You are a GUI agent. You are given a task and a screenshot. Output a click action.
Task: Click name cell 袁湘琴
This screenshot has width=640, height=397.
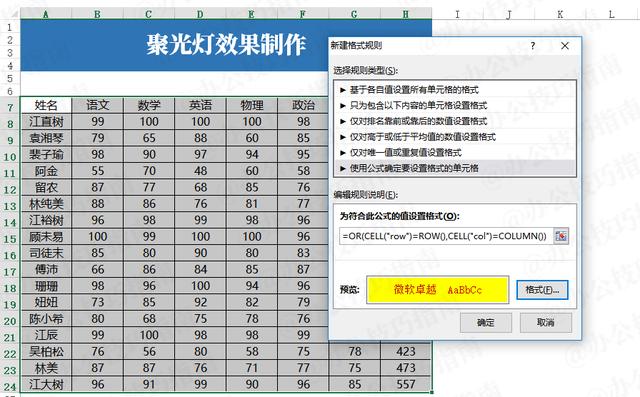click(46, 138)
